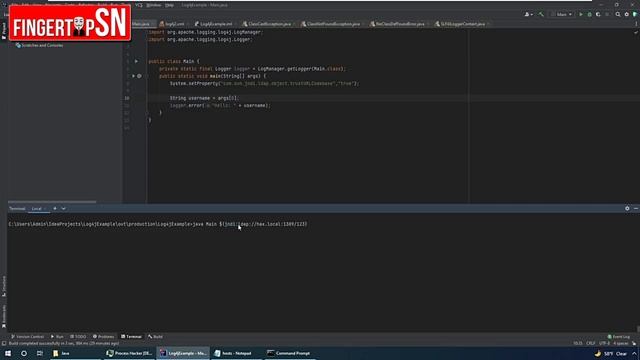The image size is (640, 360).
Task: Open the Version Control tool window
Action: (x=27, y=337)
